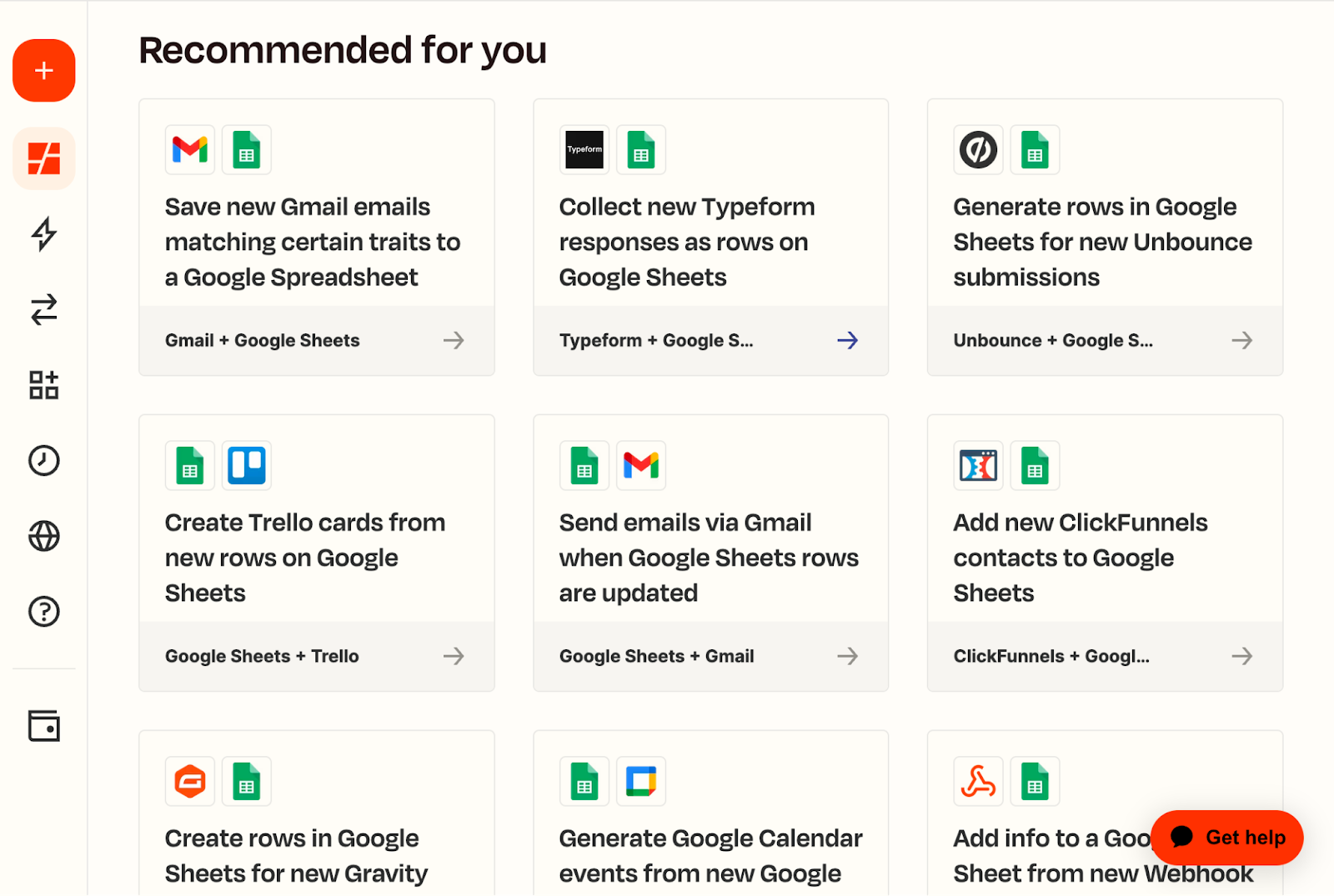This screenshot has height=896, width=1334.
Task: Click the Webhooks icon on the bottom-right card
Action: pos(978,781)
